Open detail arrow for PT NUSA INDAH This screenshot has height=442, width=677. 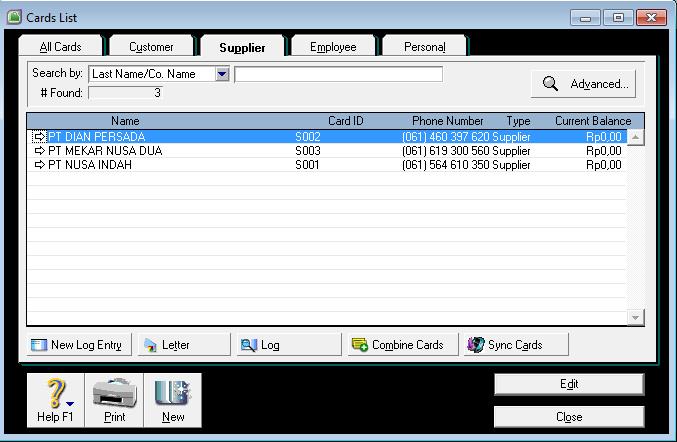39,164
